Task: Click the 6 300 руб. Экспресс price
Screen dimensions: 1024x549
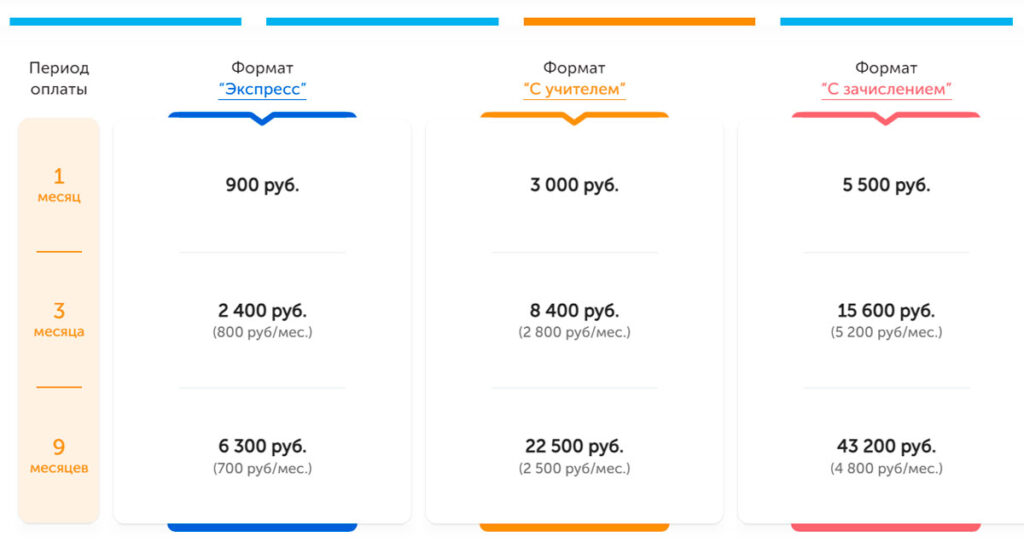Action: (x=262, y=446)
